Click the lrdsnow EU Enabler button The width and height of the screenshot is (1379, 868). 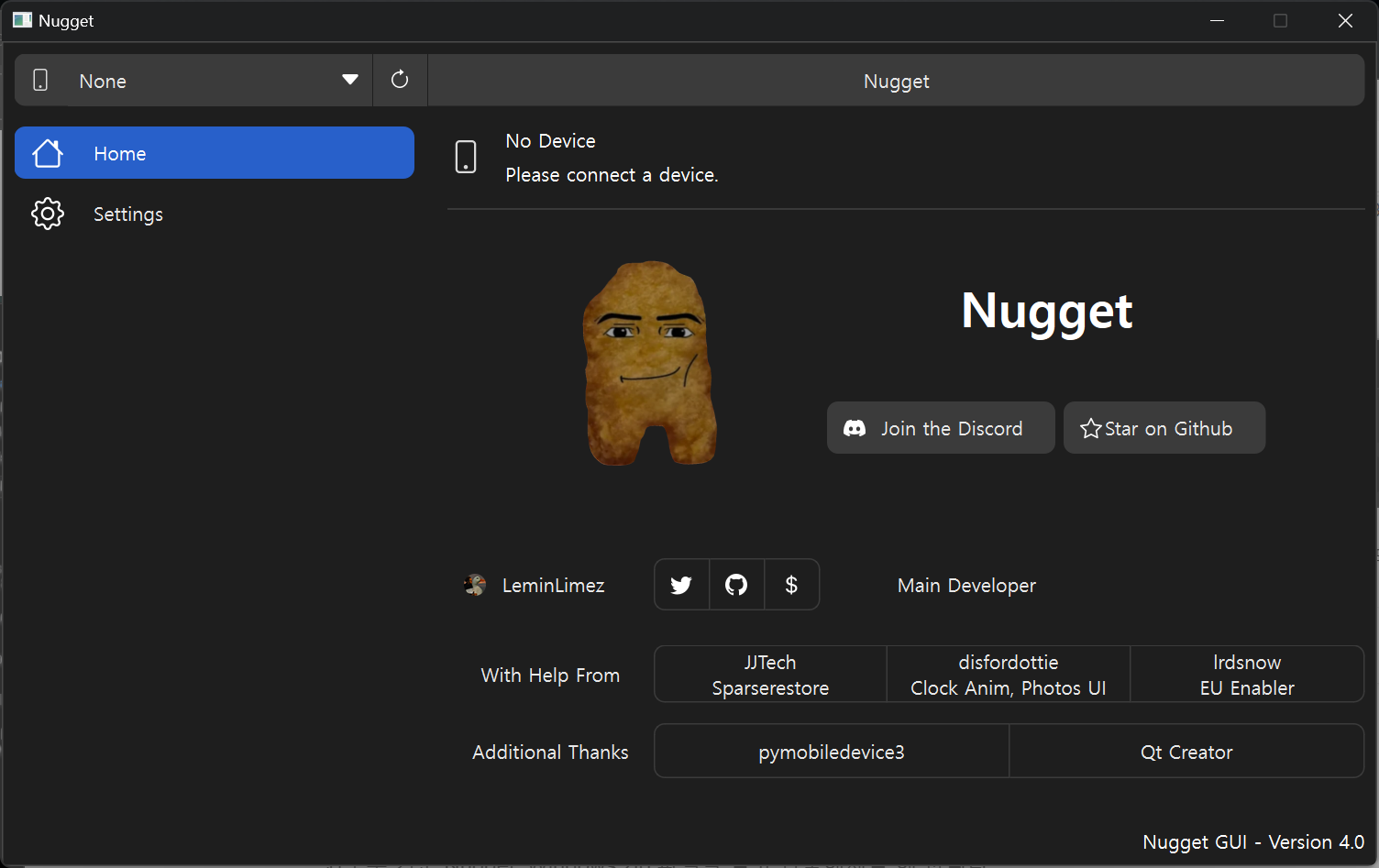(x=1247, y=675)
